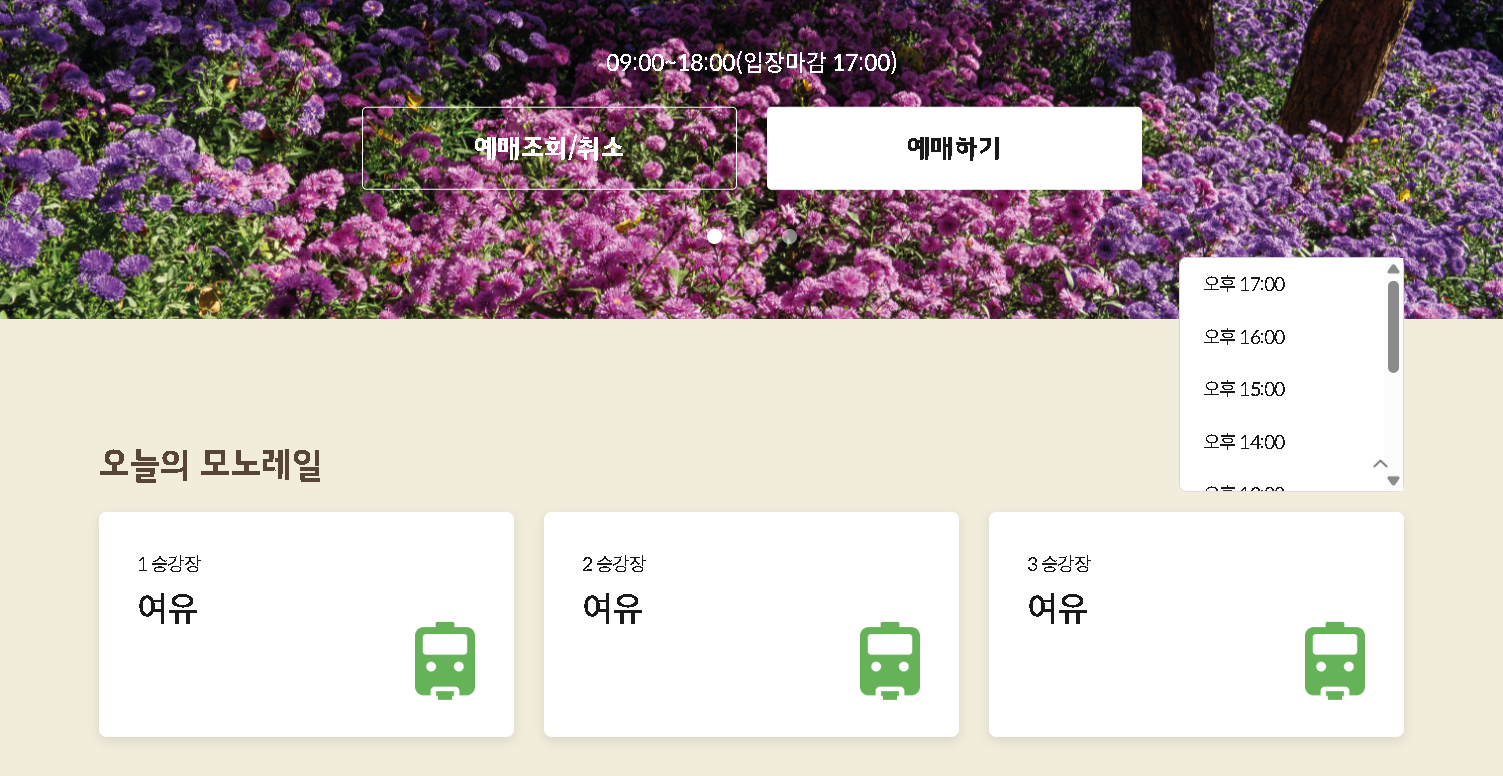Click the 예매하기 button

tap(954, 148)
